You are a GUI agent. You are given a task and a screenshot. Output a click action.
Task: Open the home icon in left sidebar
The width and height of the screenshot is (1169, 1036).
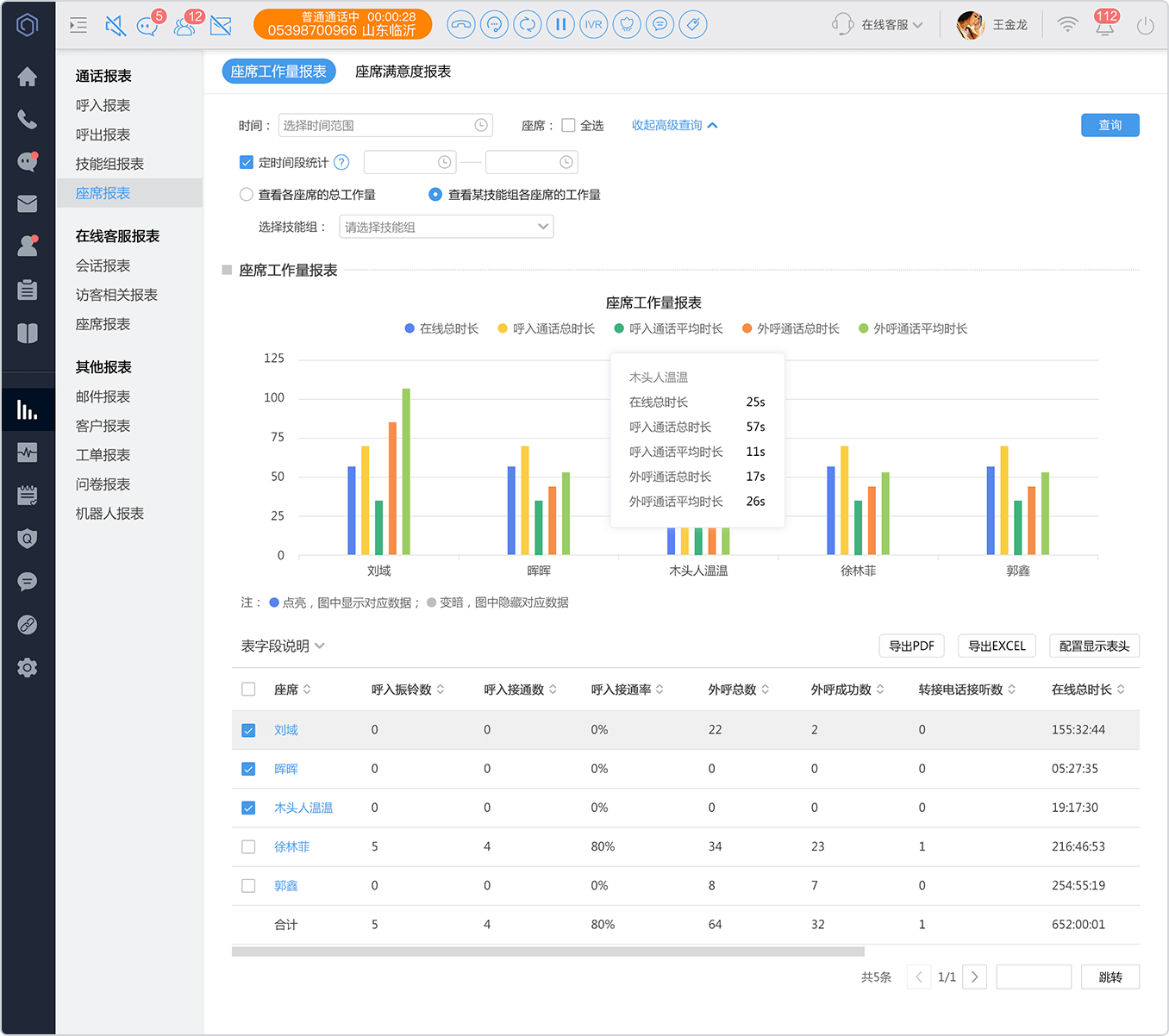28,77
